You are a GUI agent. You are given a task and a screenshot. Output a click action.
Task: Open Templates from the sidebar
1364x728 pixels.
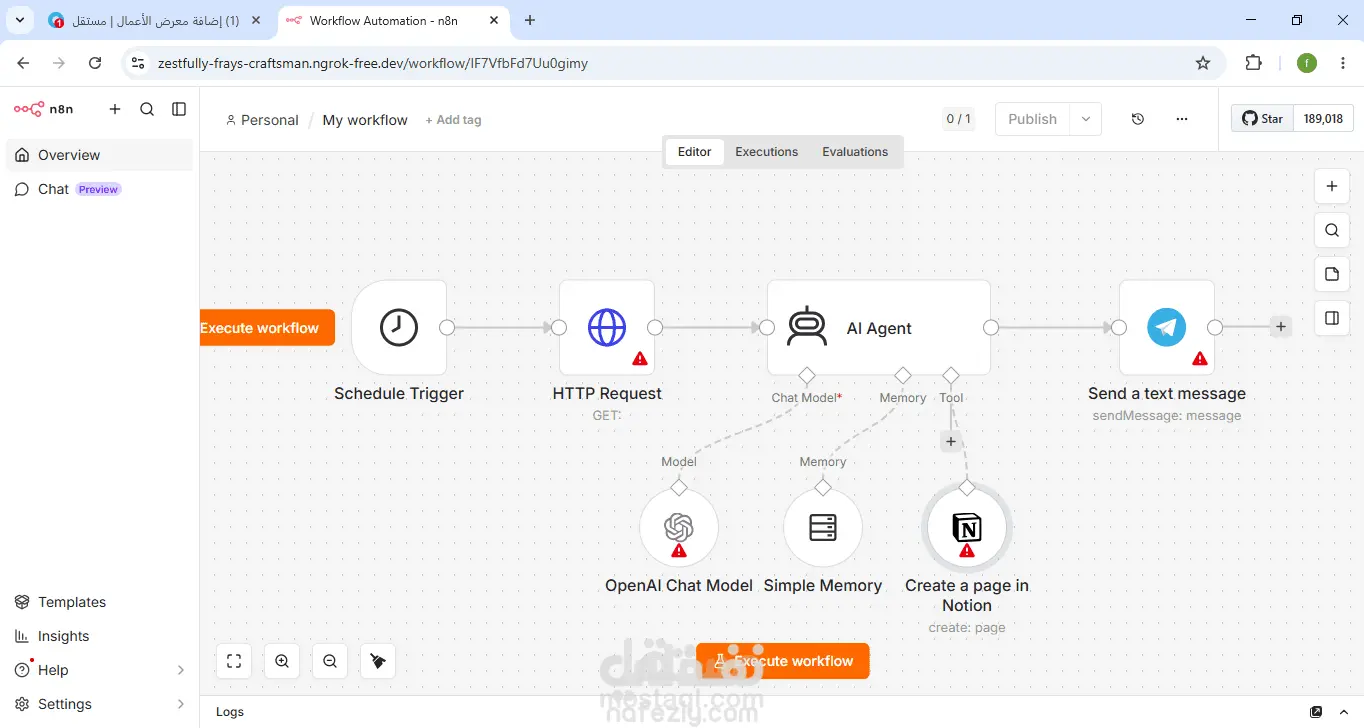click(99, 602)
